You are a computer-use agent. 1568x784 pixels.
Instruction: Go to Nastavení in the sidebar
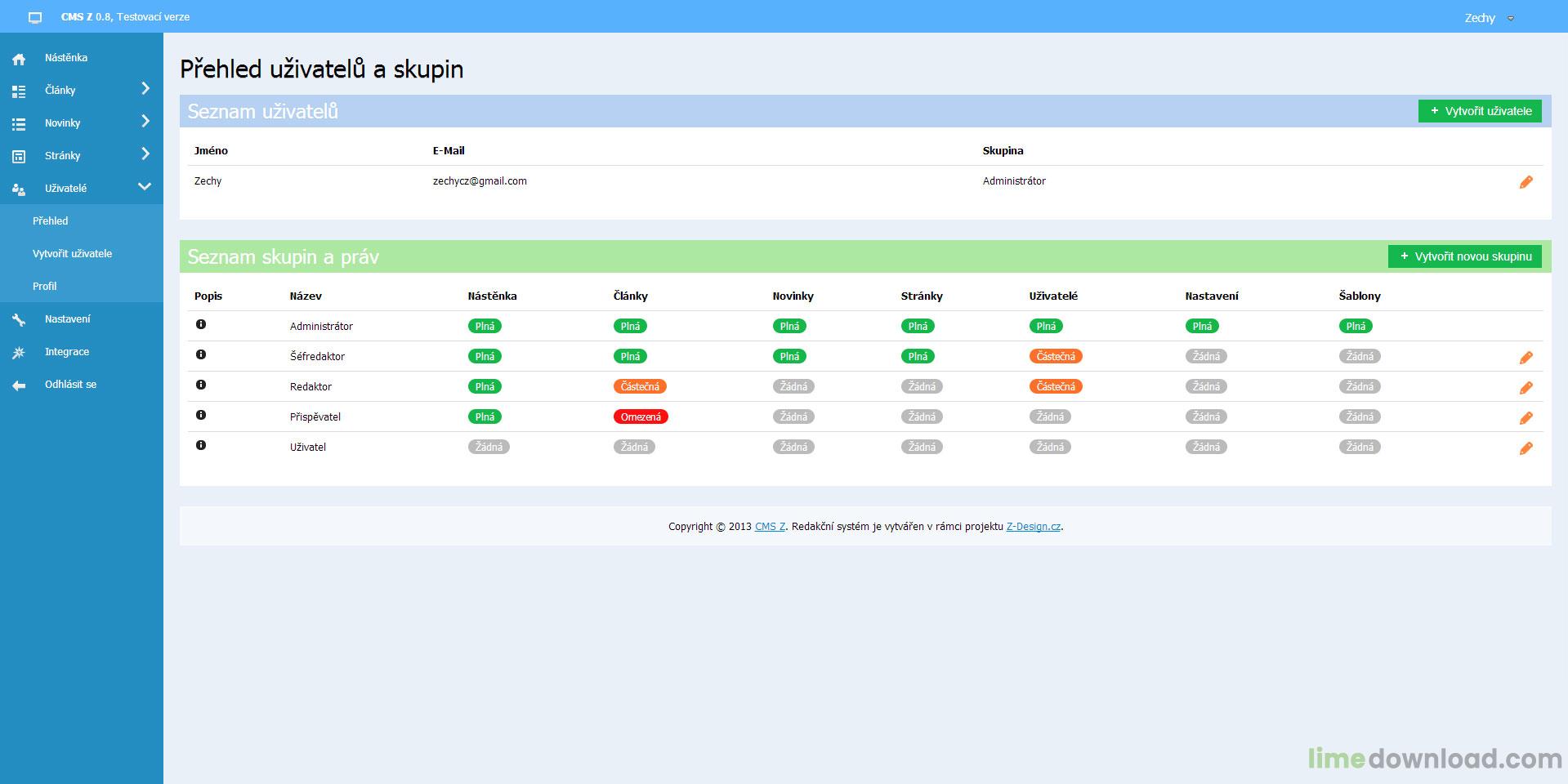68,319
